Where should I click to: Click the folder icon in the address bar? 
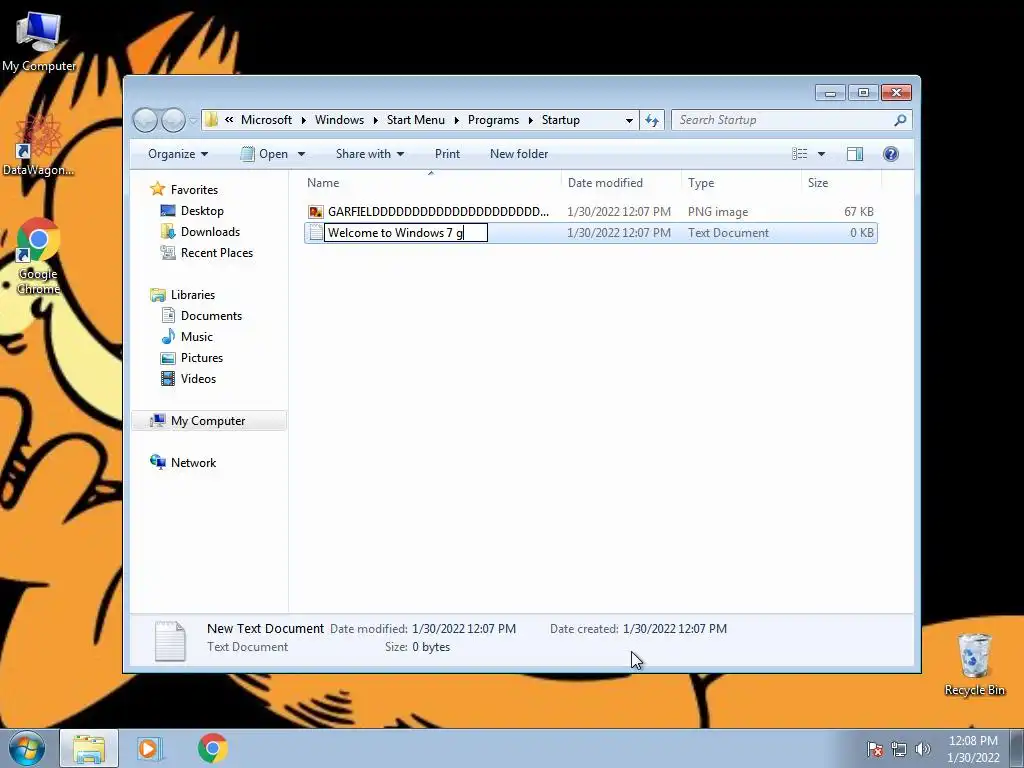click(211, 120)
